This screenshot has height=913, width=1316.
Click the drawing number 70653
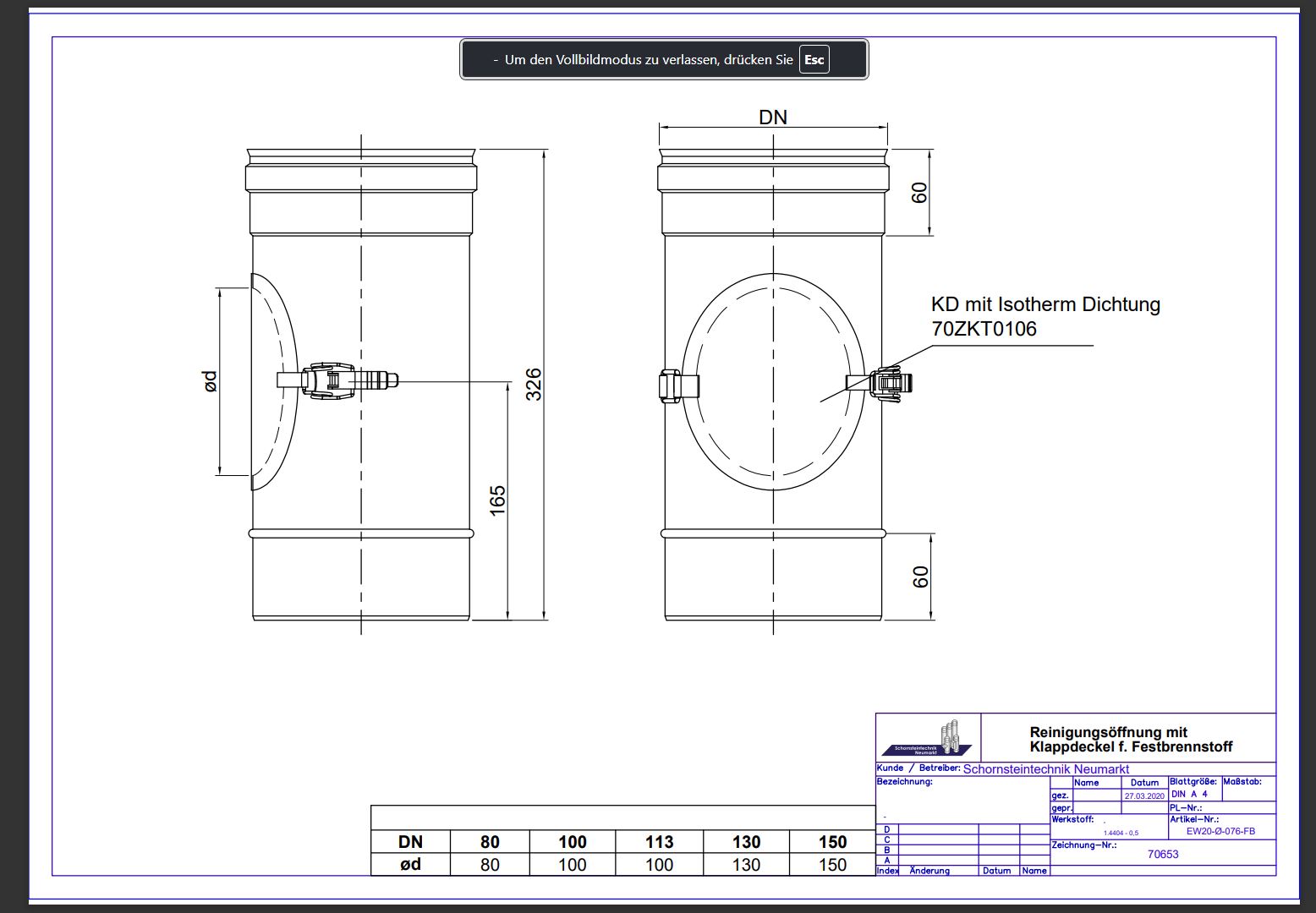pos(1162,854)
